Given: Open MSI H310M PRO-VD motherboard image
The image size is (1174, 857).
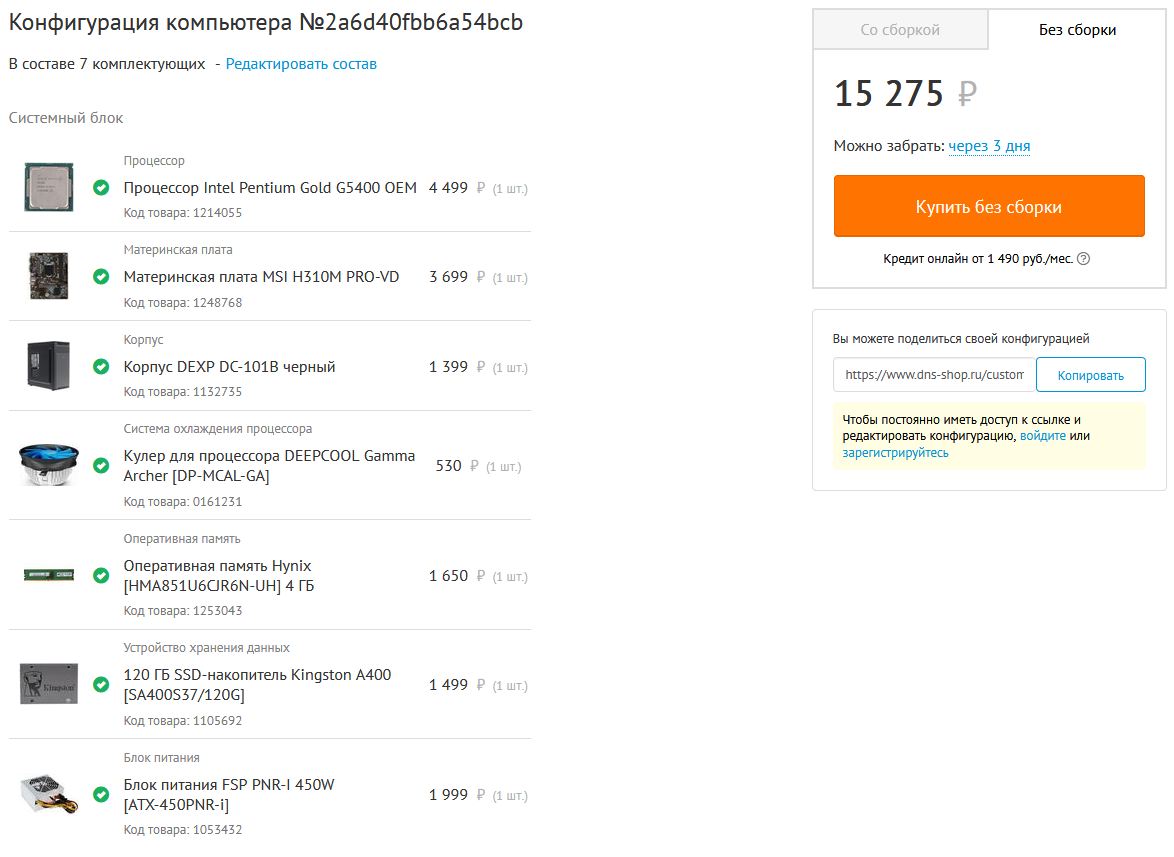Looking at the screenshot, I should [48, 276].
